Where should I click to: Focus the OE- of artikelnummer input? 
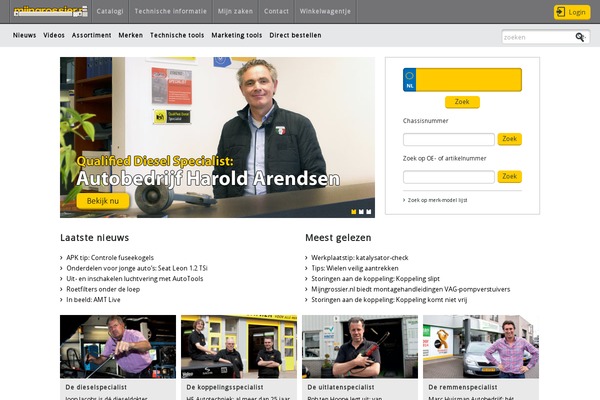448,177
